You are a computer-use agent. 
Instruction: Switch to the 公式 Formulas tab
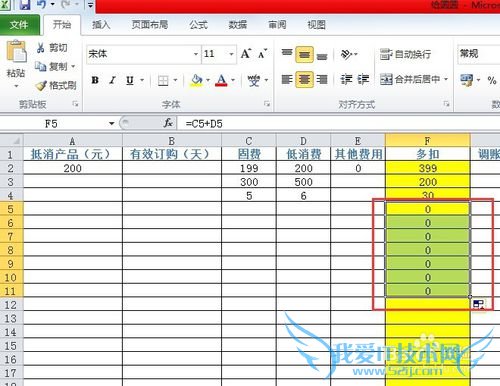(198, 25)
